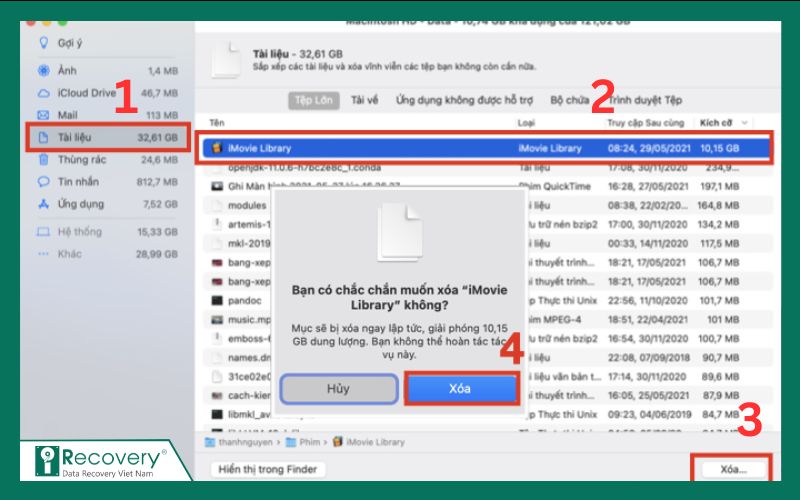Click the cach-kien presentation file icon
The width and height of the screenshot is (800, 500).
click(x=217, y=395)
